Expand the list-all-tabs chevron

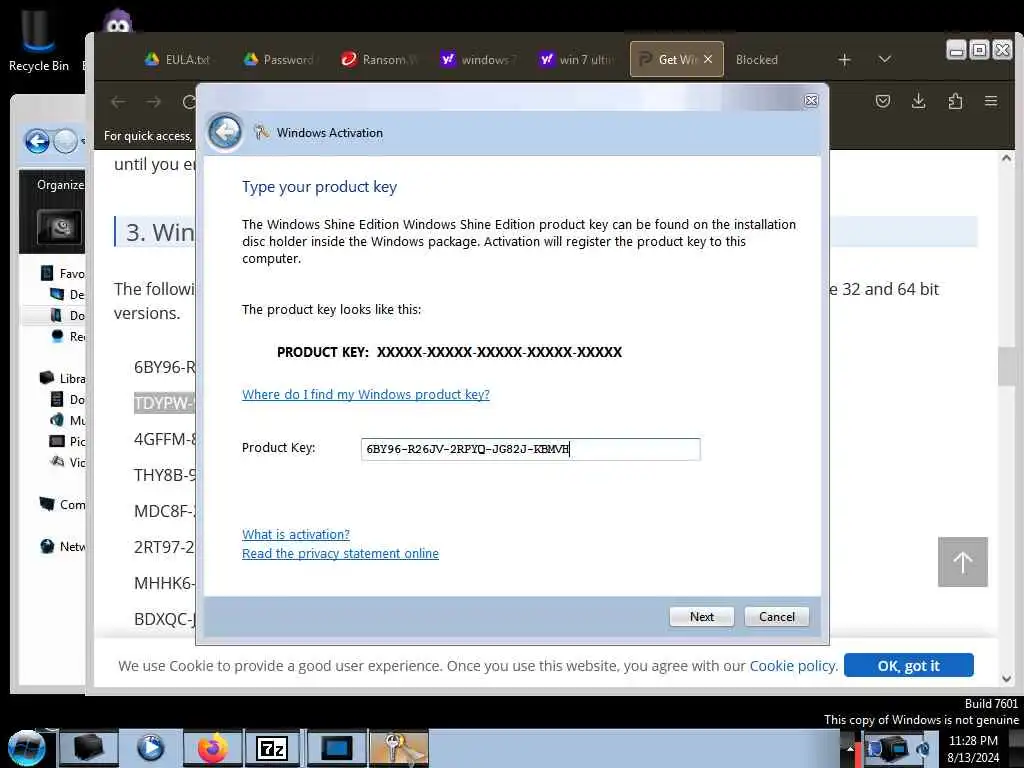click(x=884, y=59)
